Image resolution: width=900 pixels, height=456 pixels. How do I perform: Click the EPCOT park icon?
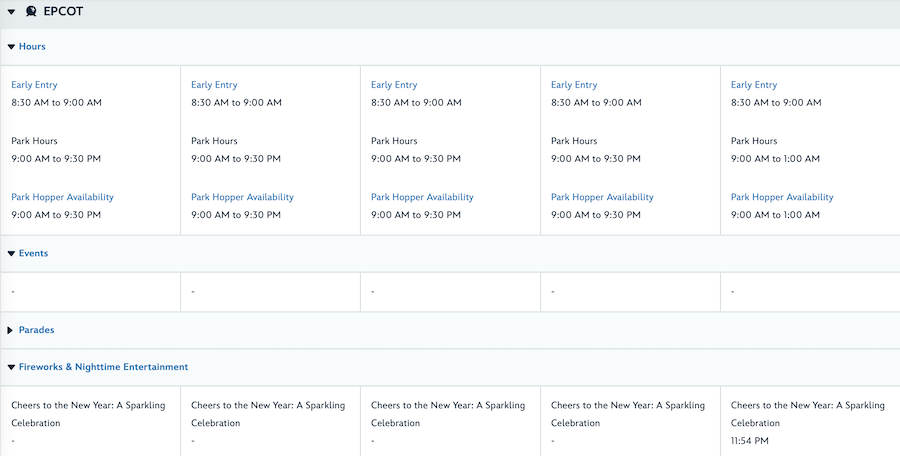(31, 12)
